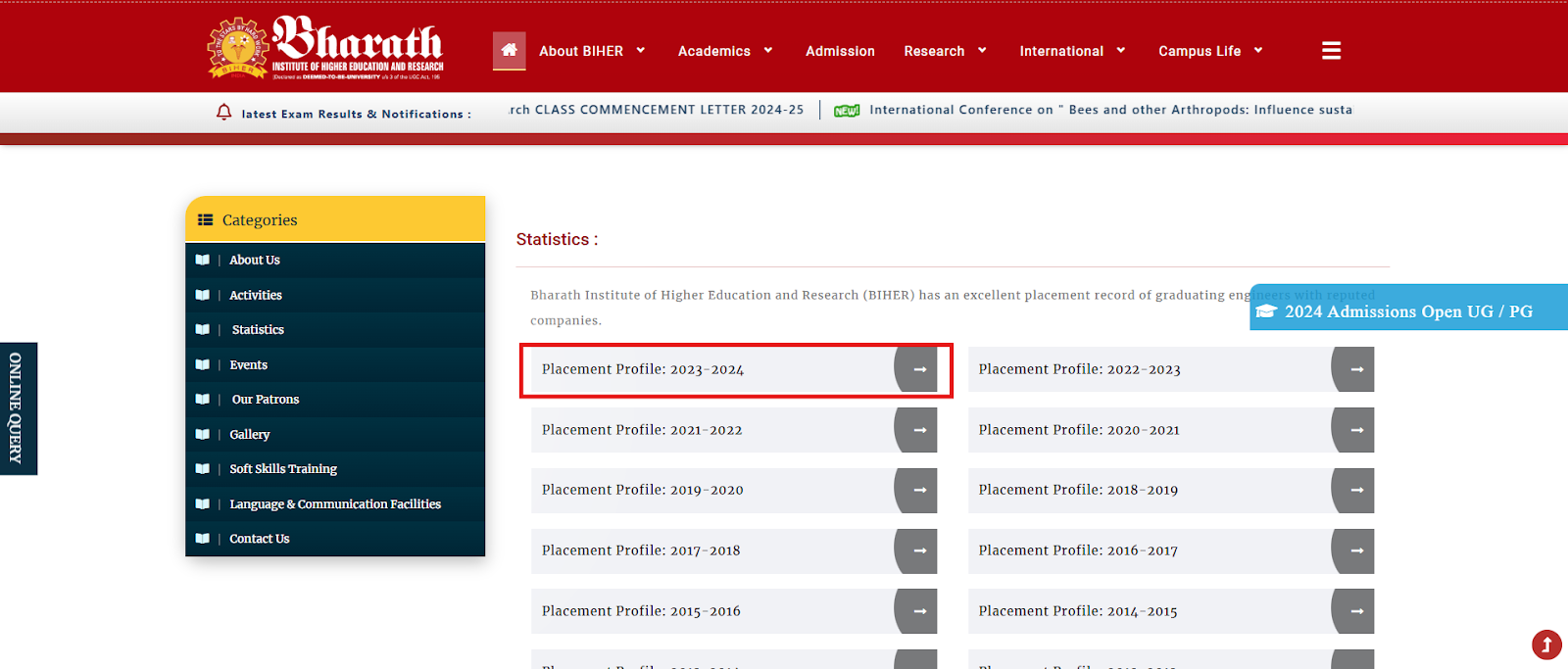Image resolution: width=1568 pixels, height=669 pixels.
Task: Click book icon beside Soft Skills Training
Action: point(203,469)
